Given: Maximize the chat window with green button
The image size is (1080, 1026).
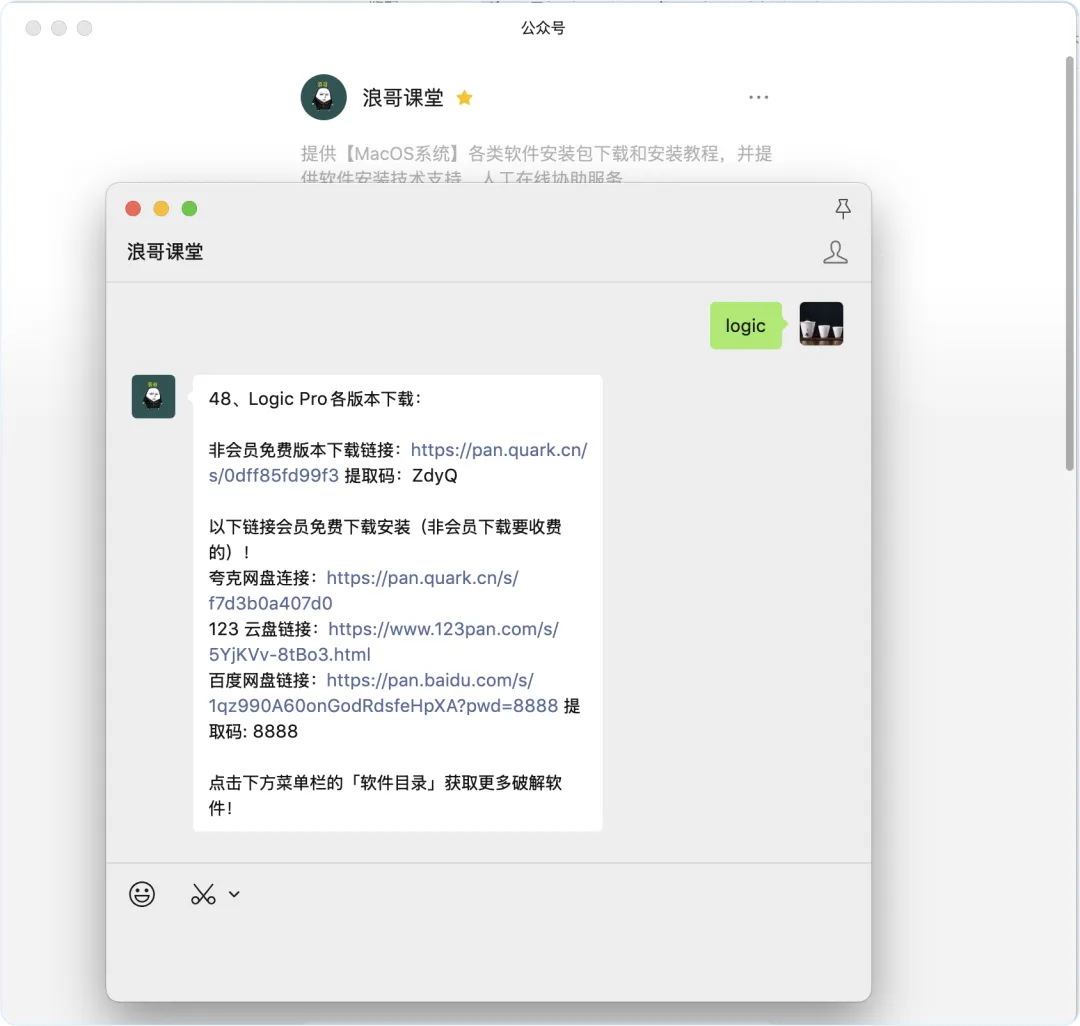Looking at the screenshot, I should (x=189, y=209).
